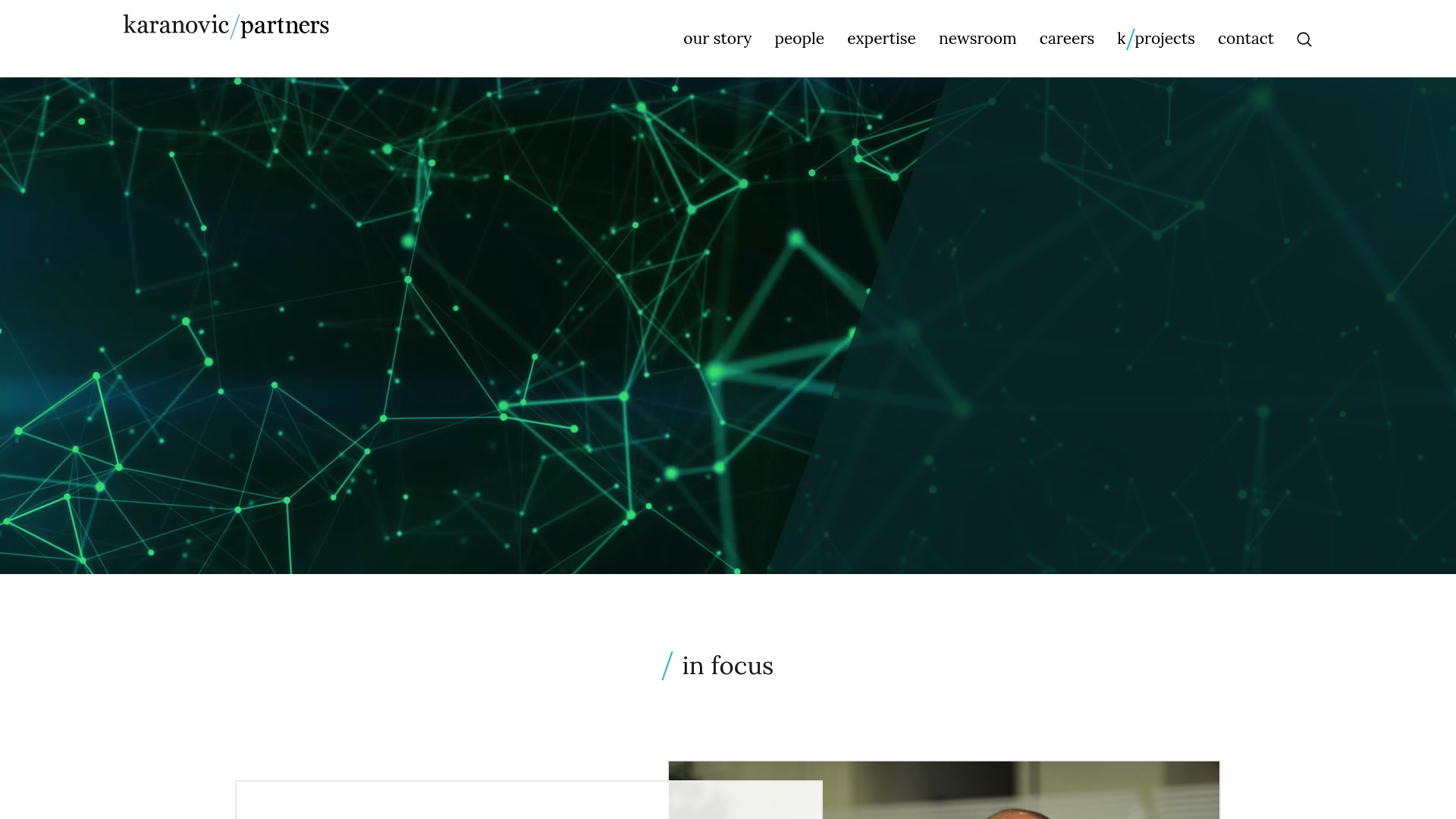Click the blue slash beside in focus
The height and width of the screenshot is (819, 1456).
point(667,666)
